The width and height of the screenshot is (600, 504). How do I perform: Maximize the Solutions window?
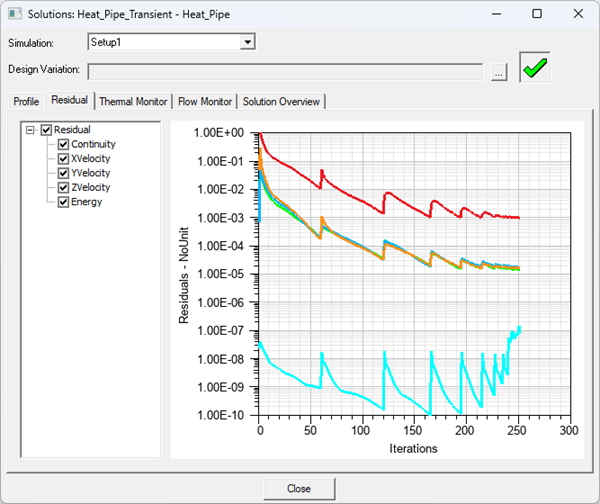click(x=537, y=14)
